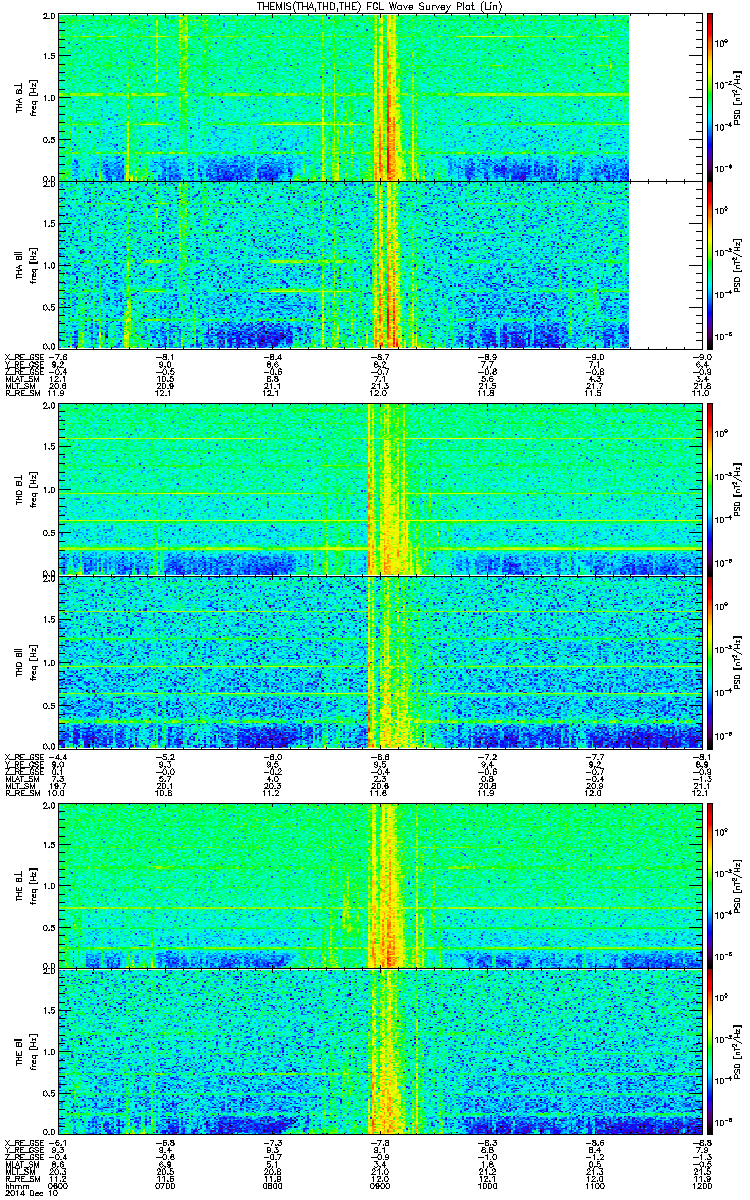Click the plot title 'THEMIS FGL Wave Survey Plot'
Screen dimensions: 750x1200
click(380, 6)
